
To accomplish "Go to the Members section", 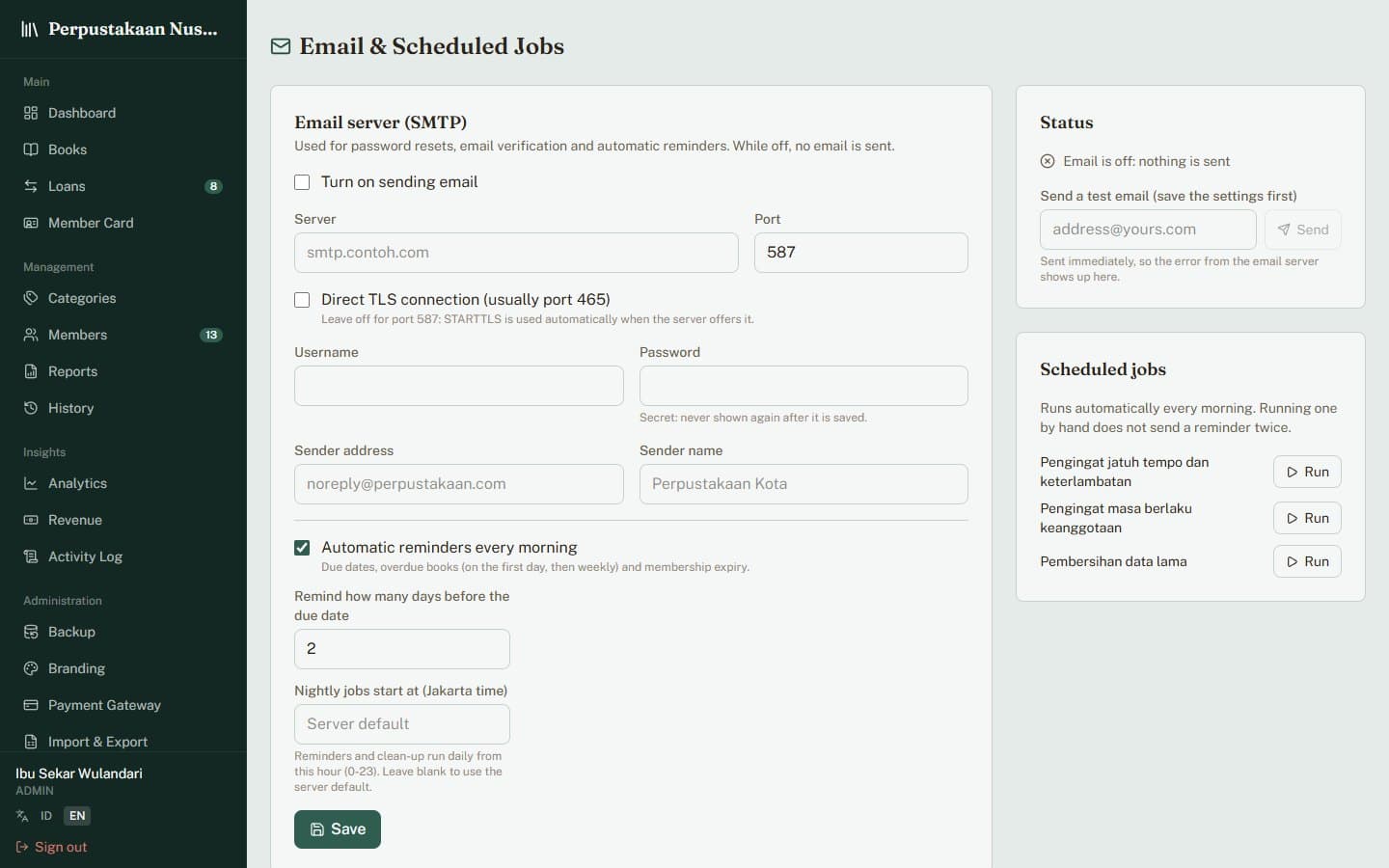I will [123, 335].
